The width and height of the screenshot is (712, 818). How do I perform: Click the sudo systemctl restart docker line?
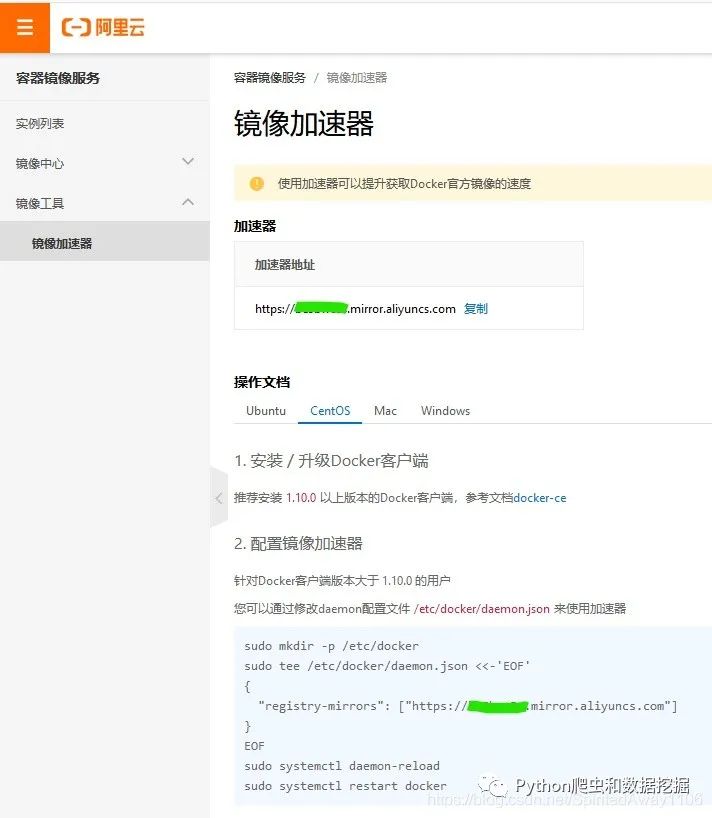[345, 786]
